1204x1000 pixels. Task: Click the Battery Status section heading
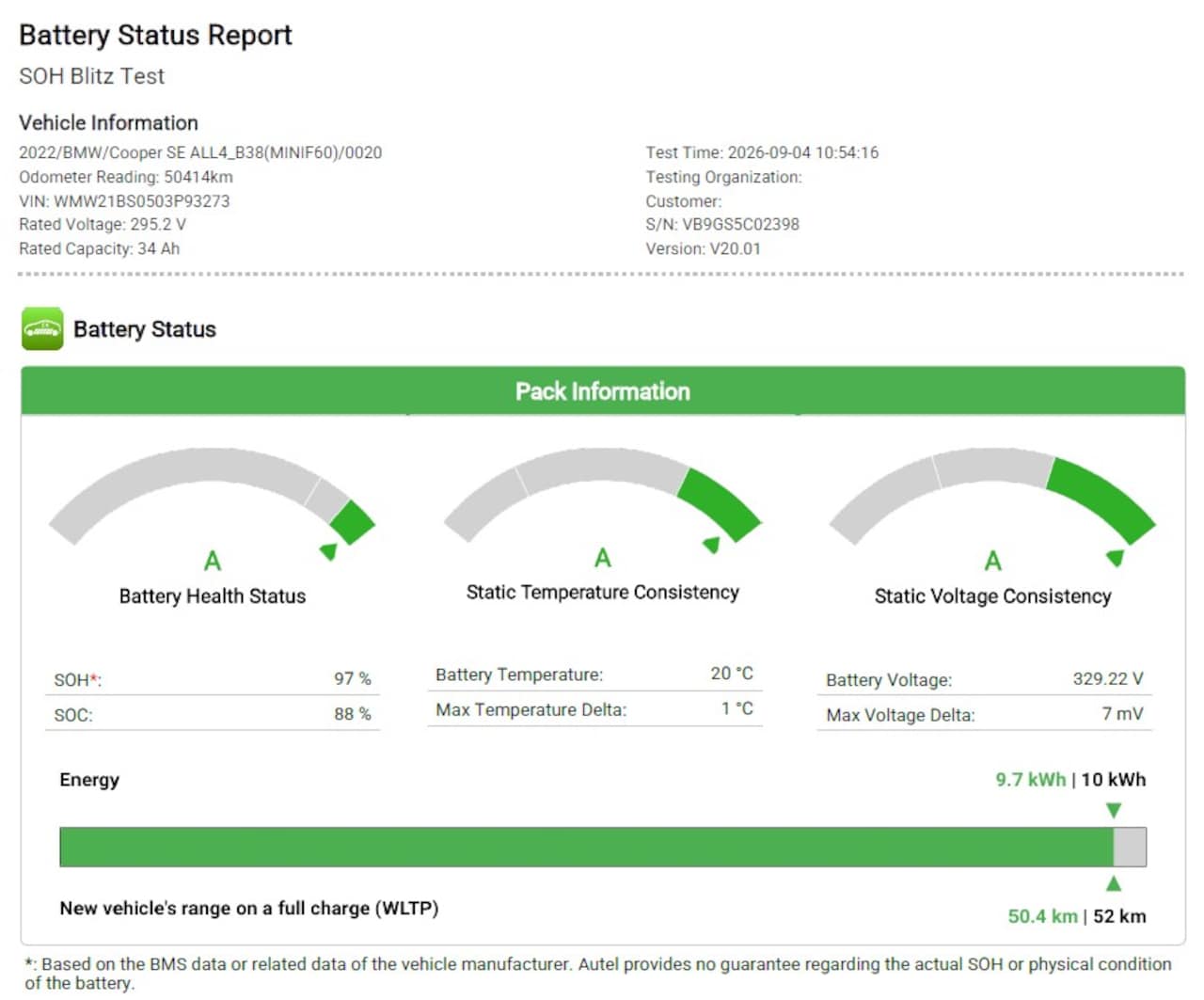click(x=145, y=329)
